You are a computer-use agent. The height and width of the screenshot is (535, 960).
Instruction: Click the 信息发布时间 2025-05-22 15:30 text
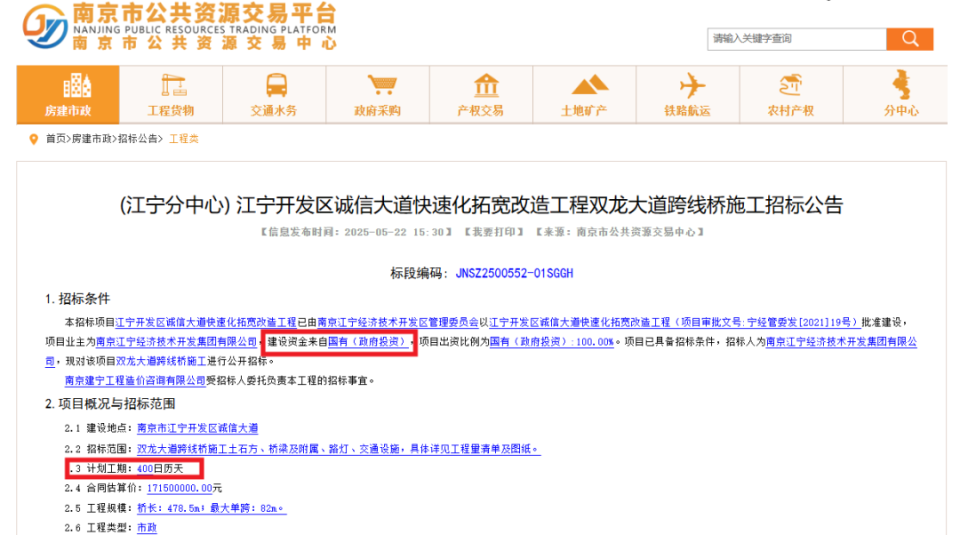coord(356,232)
